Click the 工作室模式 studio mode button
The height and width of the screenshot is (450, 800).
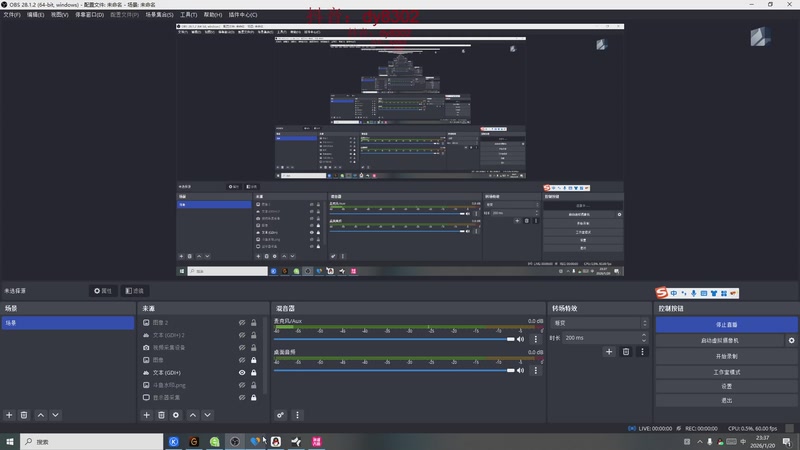727,372
